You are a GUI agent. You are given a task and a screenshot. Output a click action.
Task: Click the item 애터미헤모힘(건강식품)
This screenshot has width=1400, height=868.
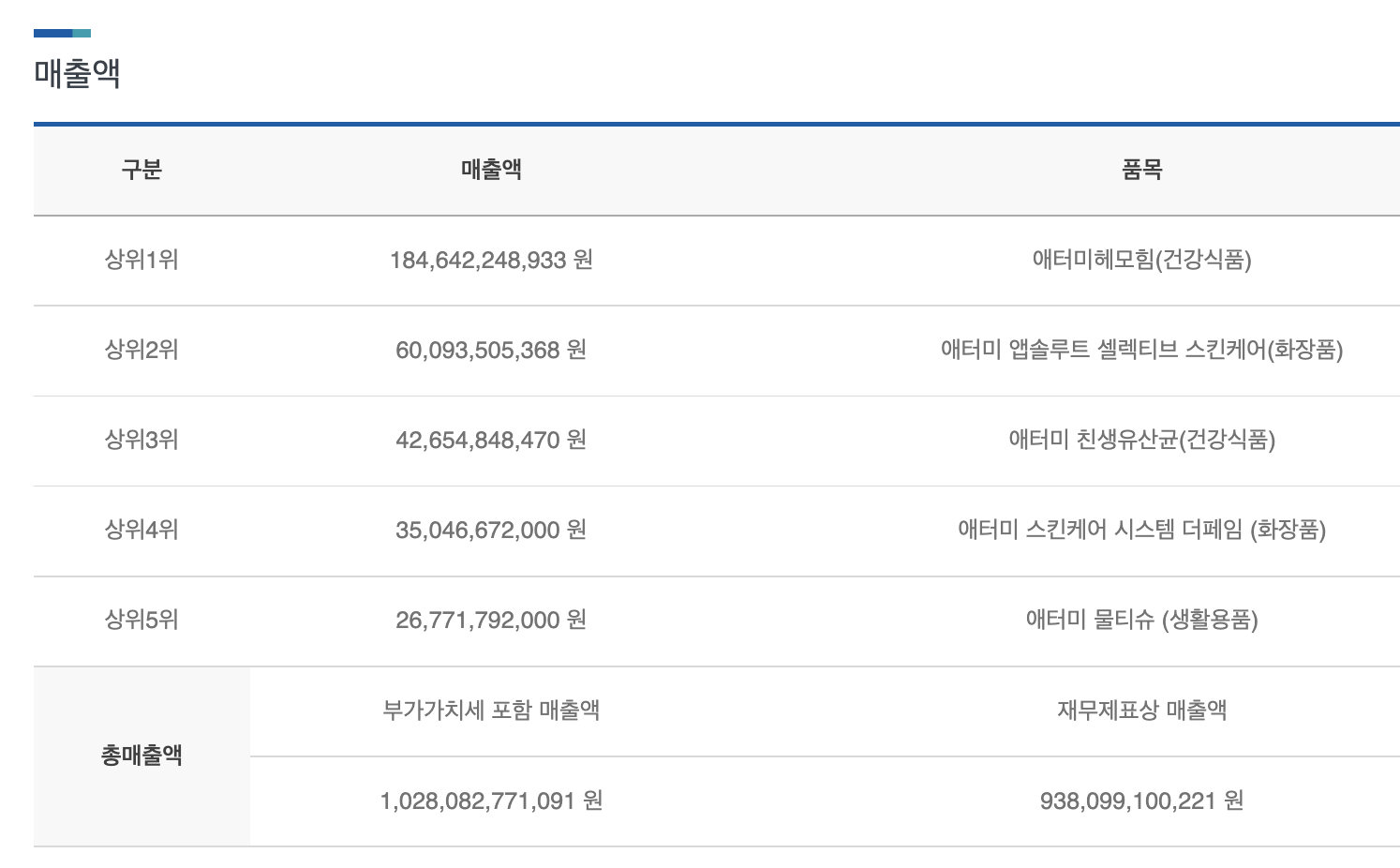click(1141, 260)
